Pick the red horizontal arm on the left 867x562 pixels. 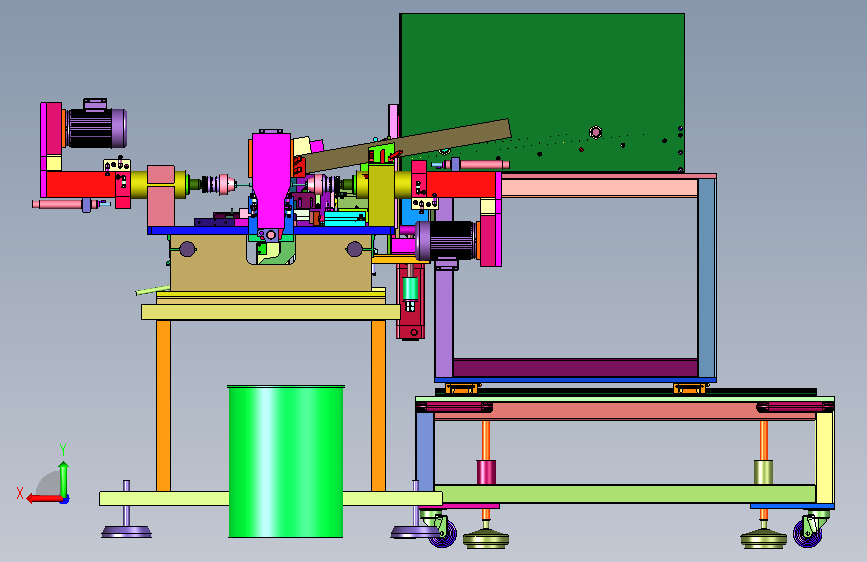(x=80, y=184)
